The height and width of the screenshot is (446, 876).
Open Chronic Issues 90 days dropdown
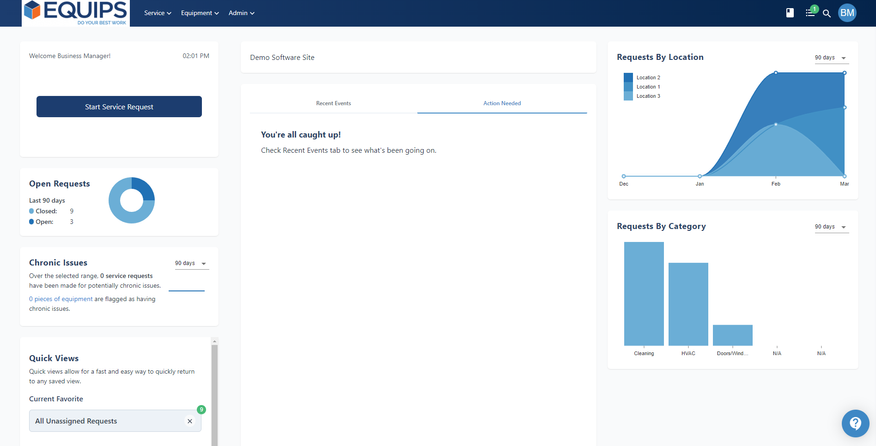[190, 264]
